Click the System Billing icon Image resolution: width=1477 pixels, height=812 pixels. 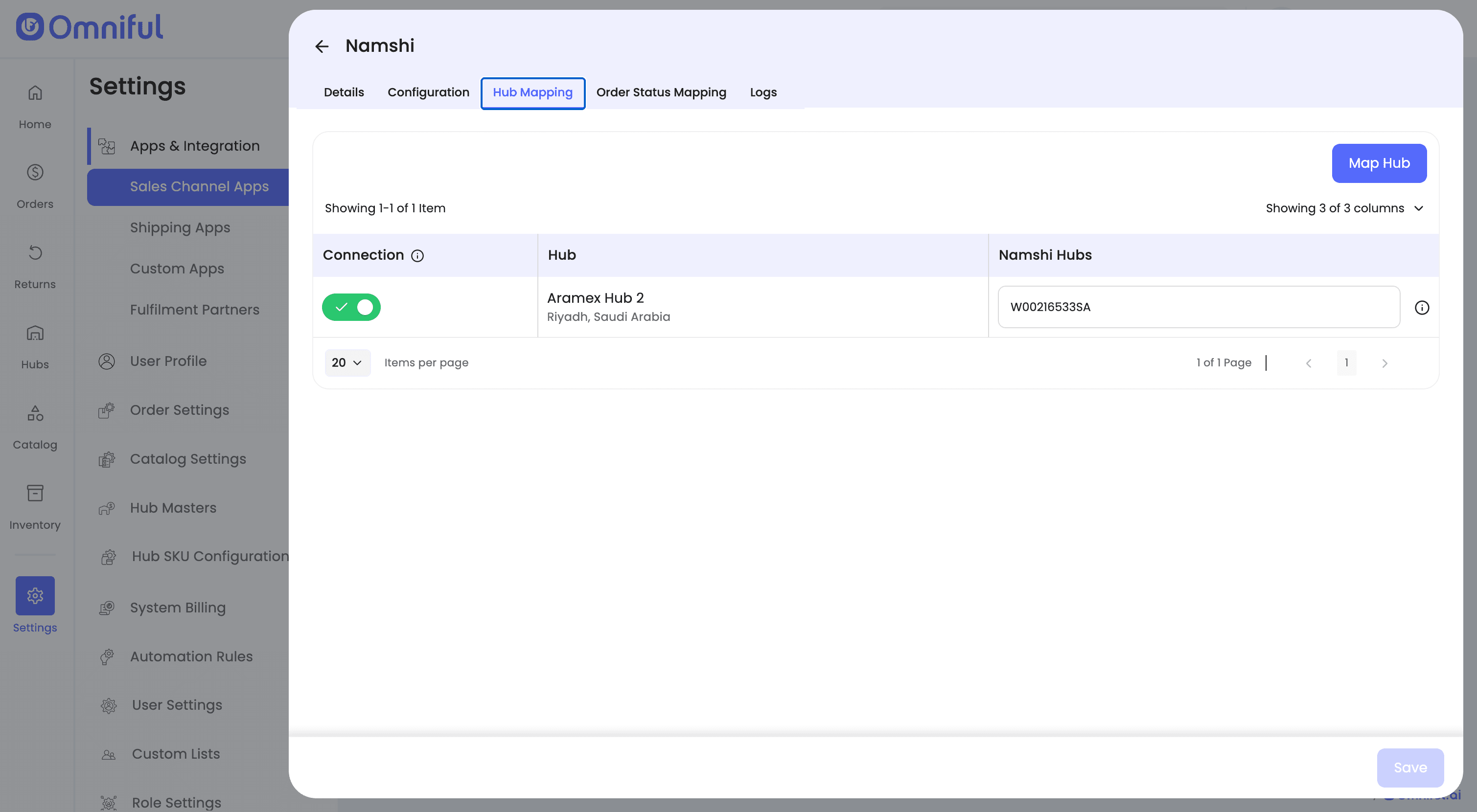[107, 608]
